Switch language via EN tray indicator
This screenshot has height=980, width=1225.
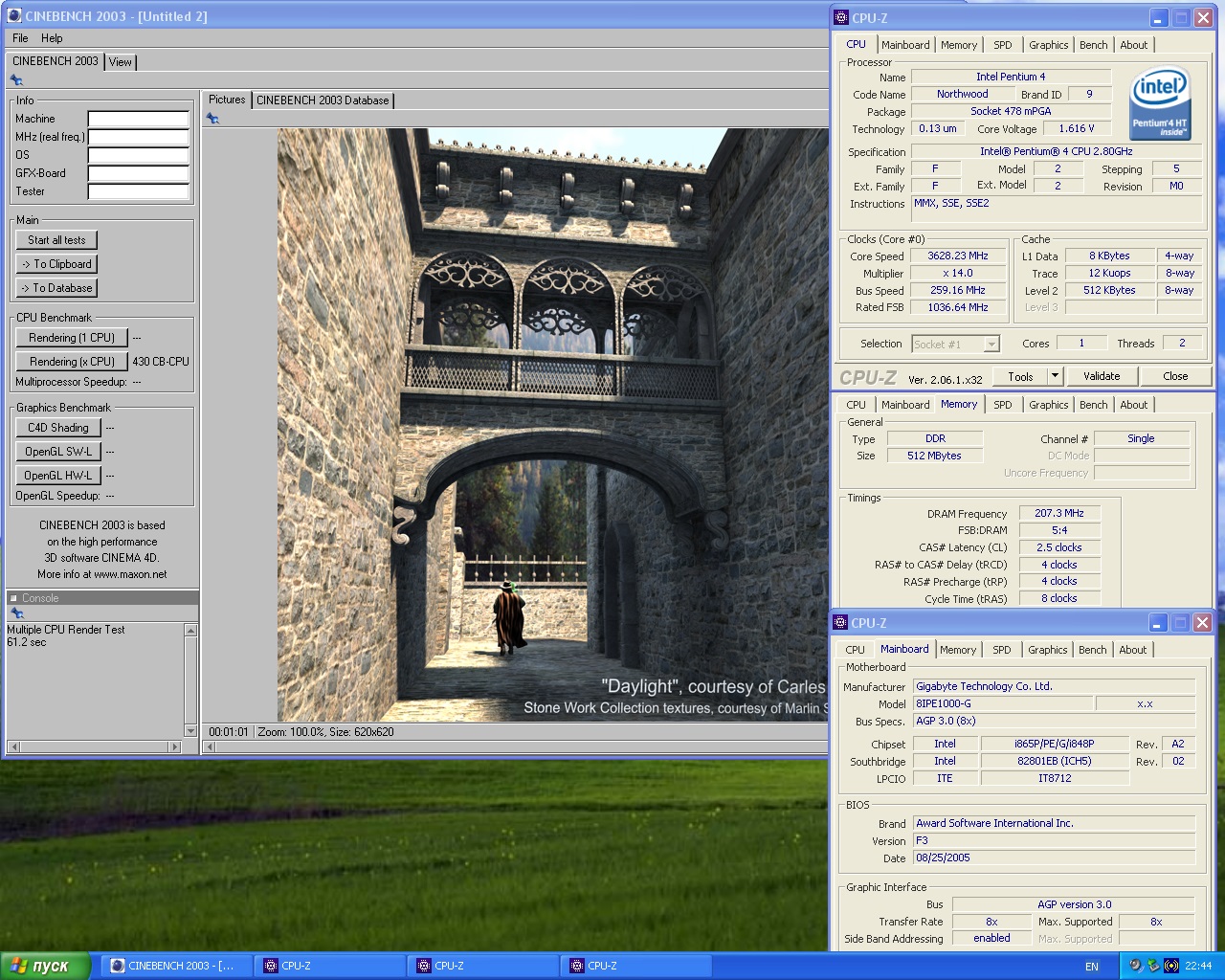point(1092,967)
